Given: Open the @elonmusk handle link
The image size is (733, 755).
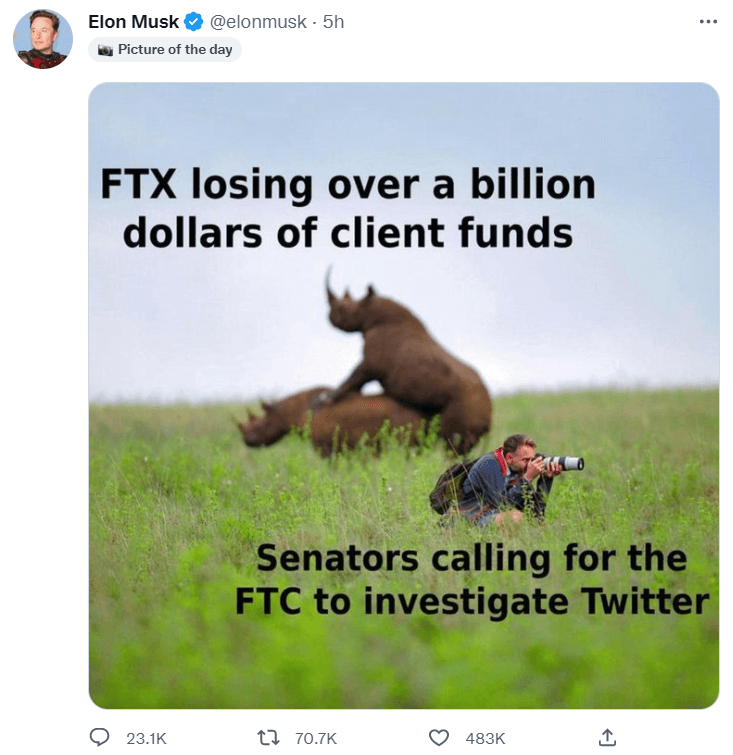Looking at the screenshot, I should tap(258, 22).
